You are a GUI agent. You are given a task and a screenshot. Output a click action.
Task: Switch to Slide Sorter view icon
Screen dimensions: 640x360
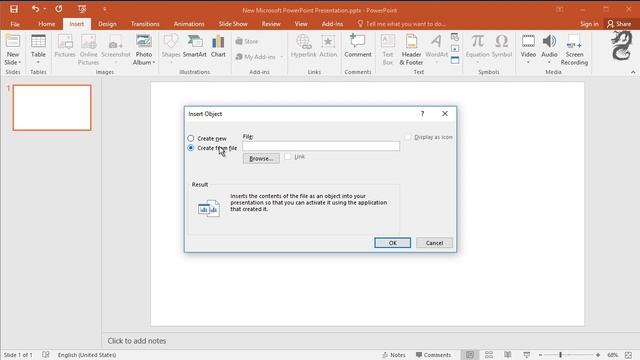489,355
